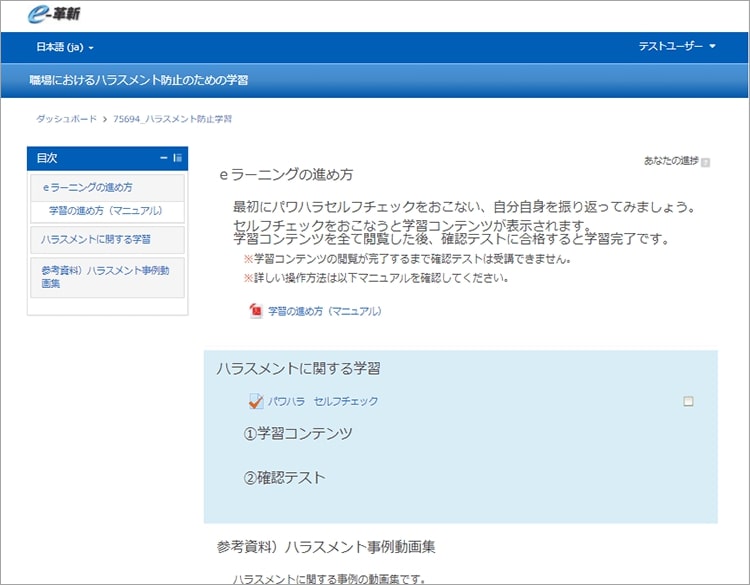Tick the completion checkbox for パワハラ セルフチェック

point(688,401)
